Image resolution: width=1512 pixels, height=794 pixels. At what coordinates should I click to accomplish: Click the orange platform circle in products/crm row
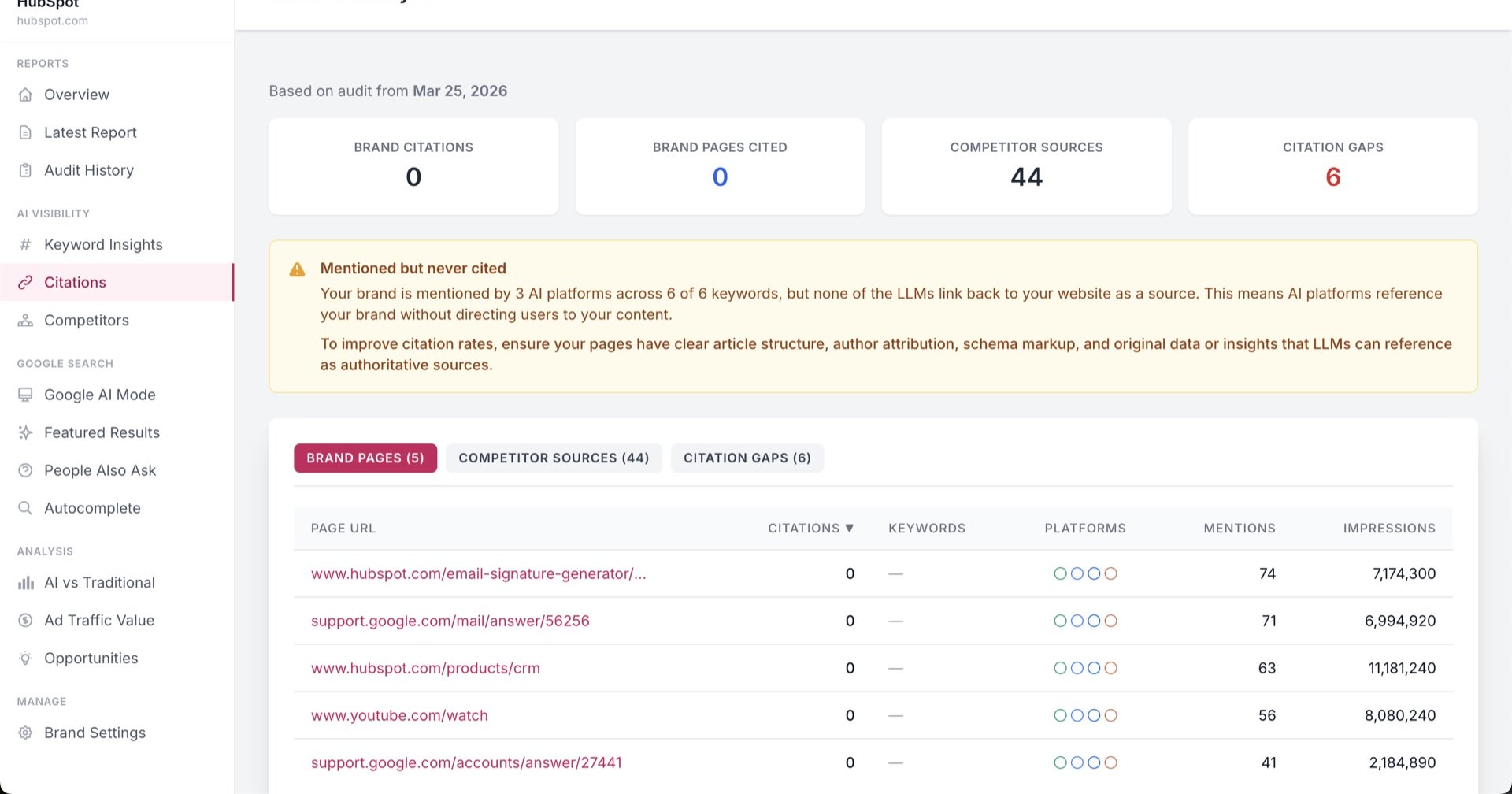pos(1110,668)
